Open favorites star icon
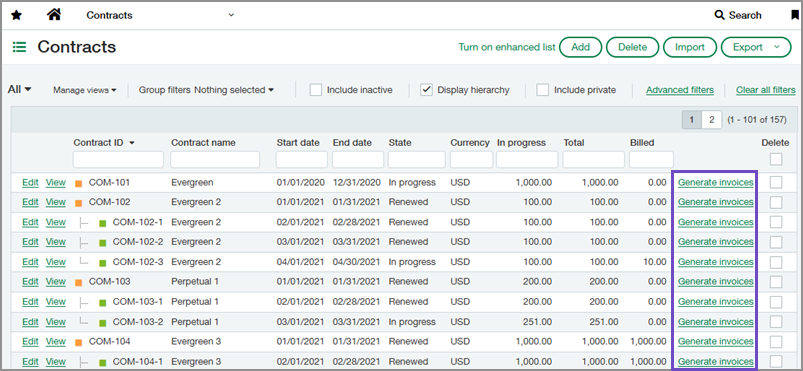Screen dimensions: 803x371 coord(16,15)
